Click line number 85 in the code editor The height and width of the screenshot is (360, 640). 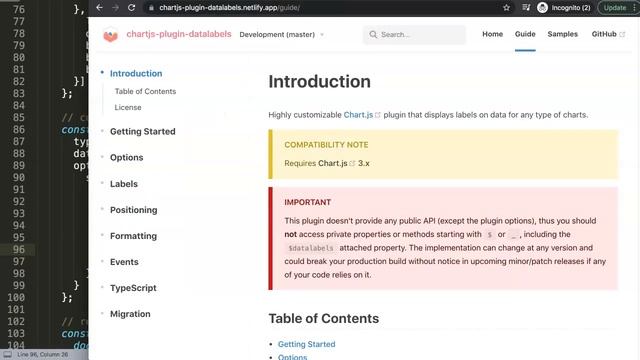click(x=19, y=118)
